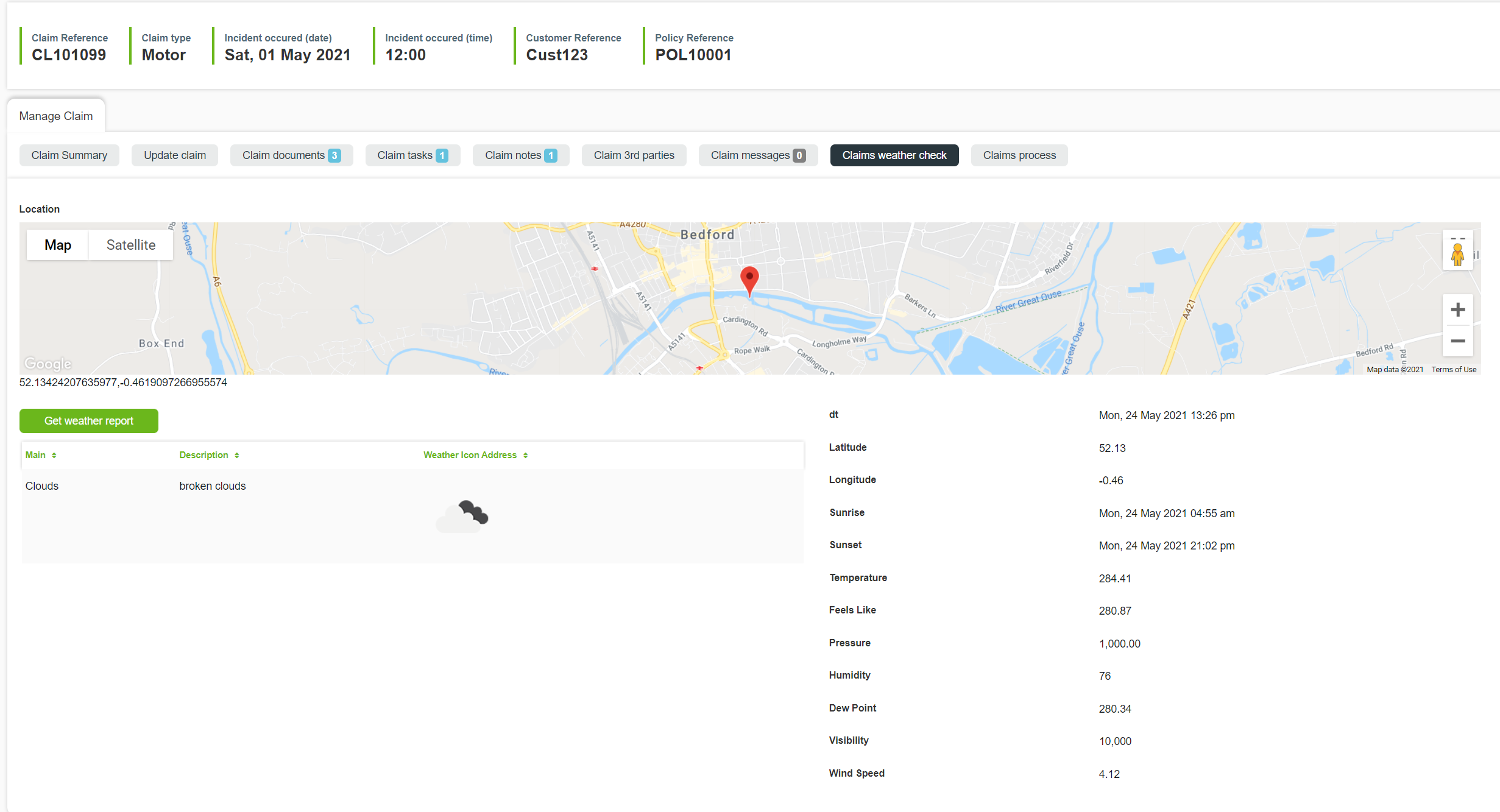Open the Manage Claim tab
Image resolution: width=1500 pixels, height=812 pixels.
pyautogui.click(x=56, y=116)
